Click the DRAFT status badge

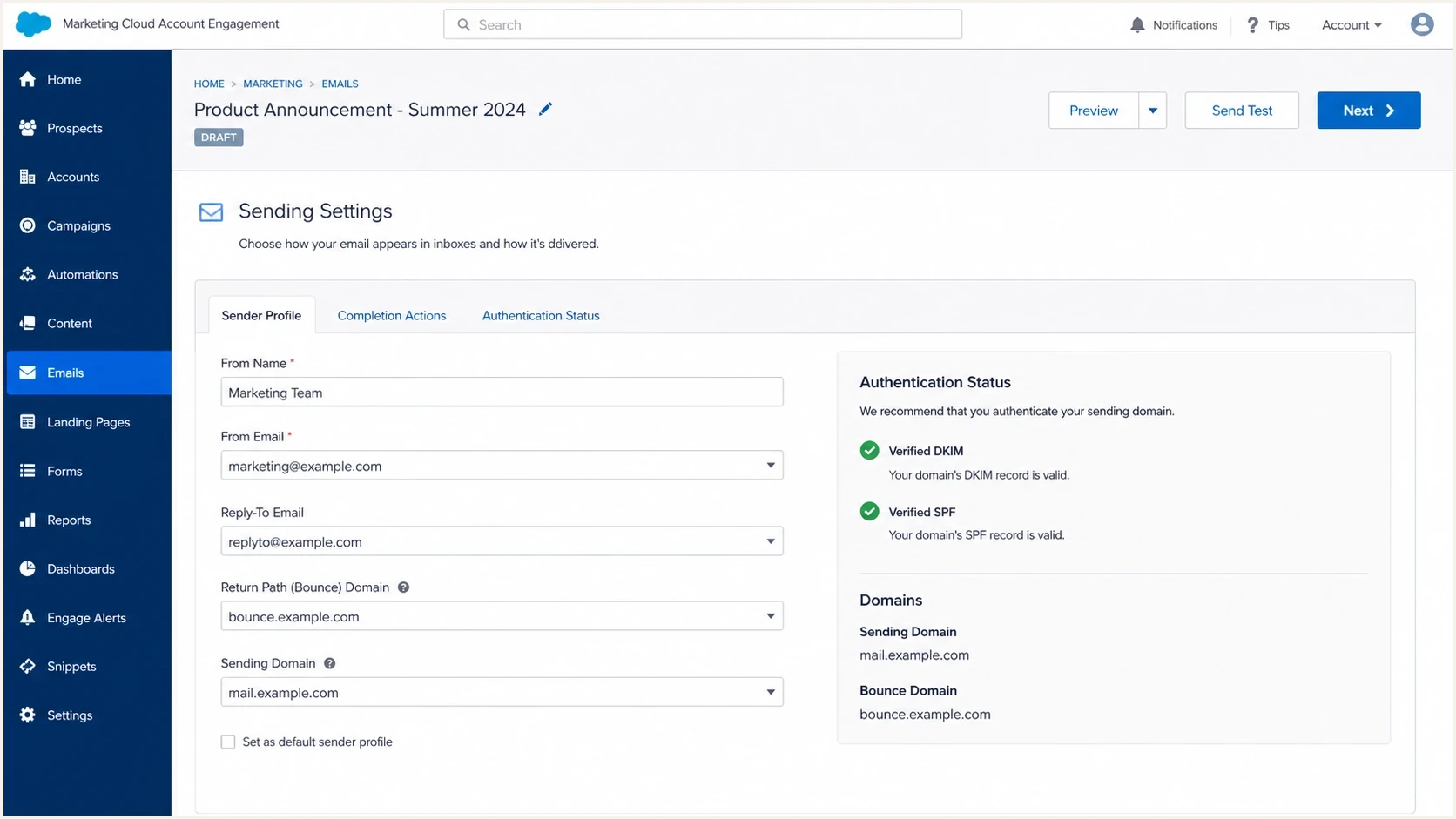pyautogui.click(x=219, y=138)
